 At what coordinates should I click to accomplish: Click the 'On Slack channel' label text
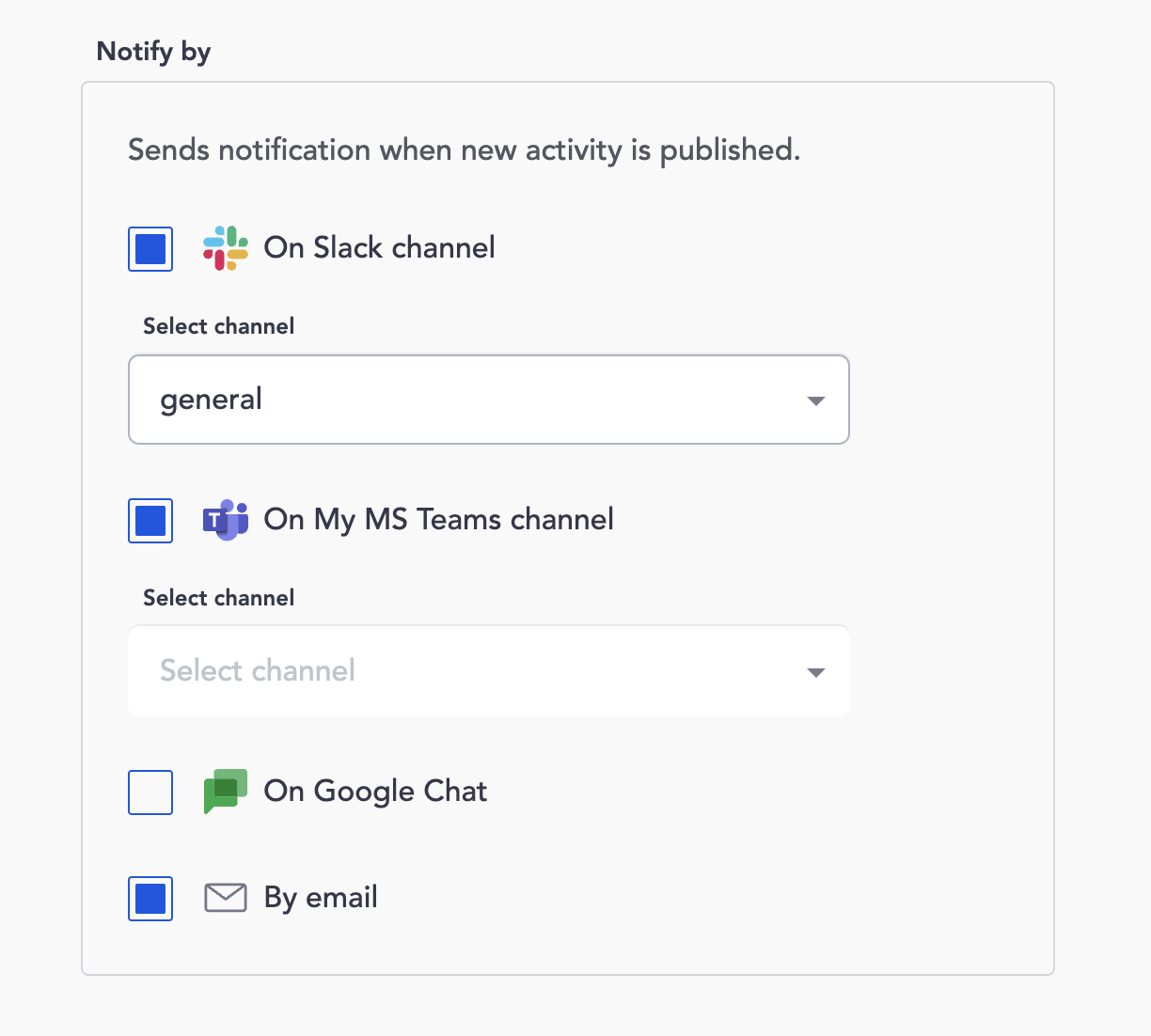coord(379,248)
